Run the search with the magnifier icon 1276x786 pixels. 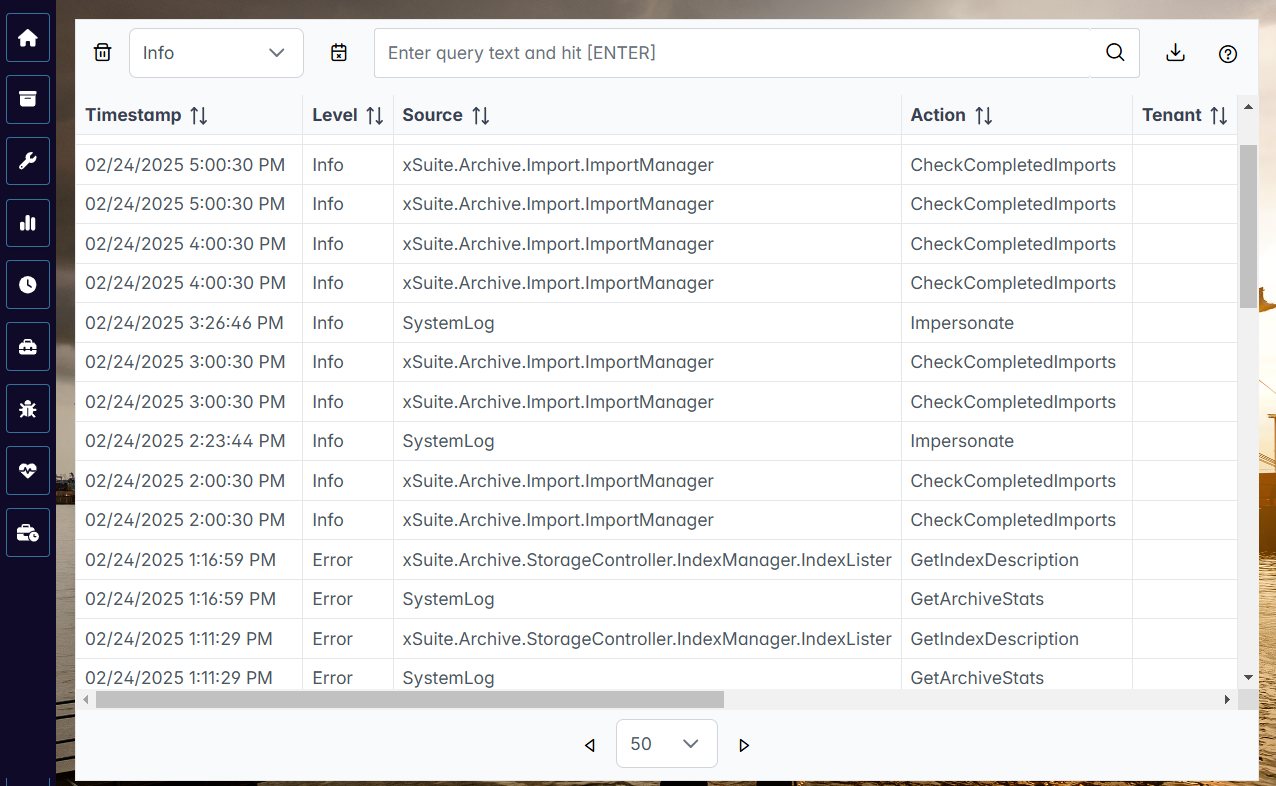click(x=1114, y=53)
